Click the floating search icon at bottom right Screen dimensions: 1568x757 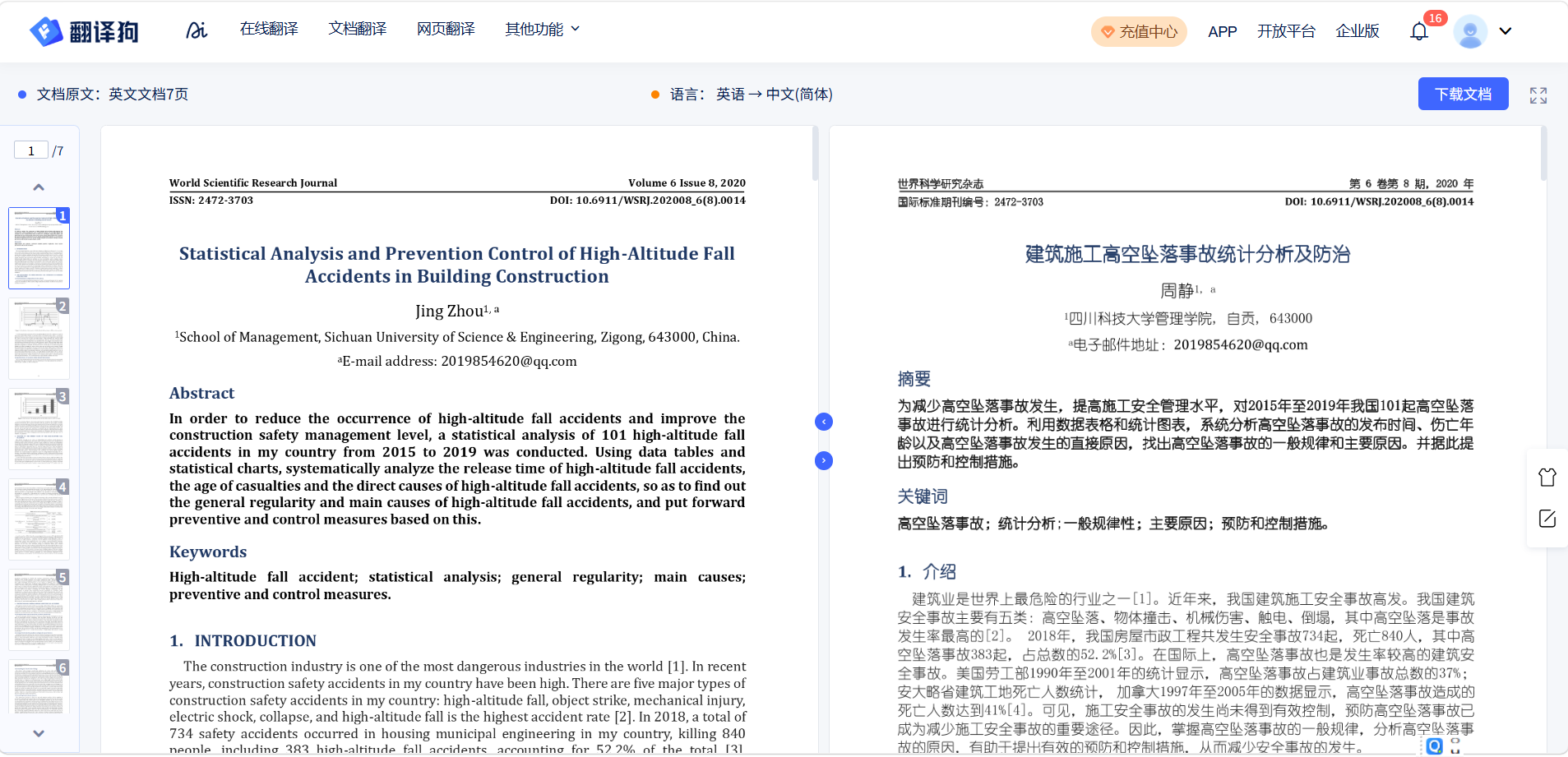pos(1434,745)
